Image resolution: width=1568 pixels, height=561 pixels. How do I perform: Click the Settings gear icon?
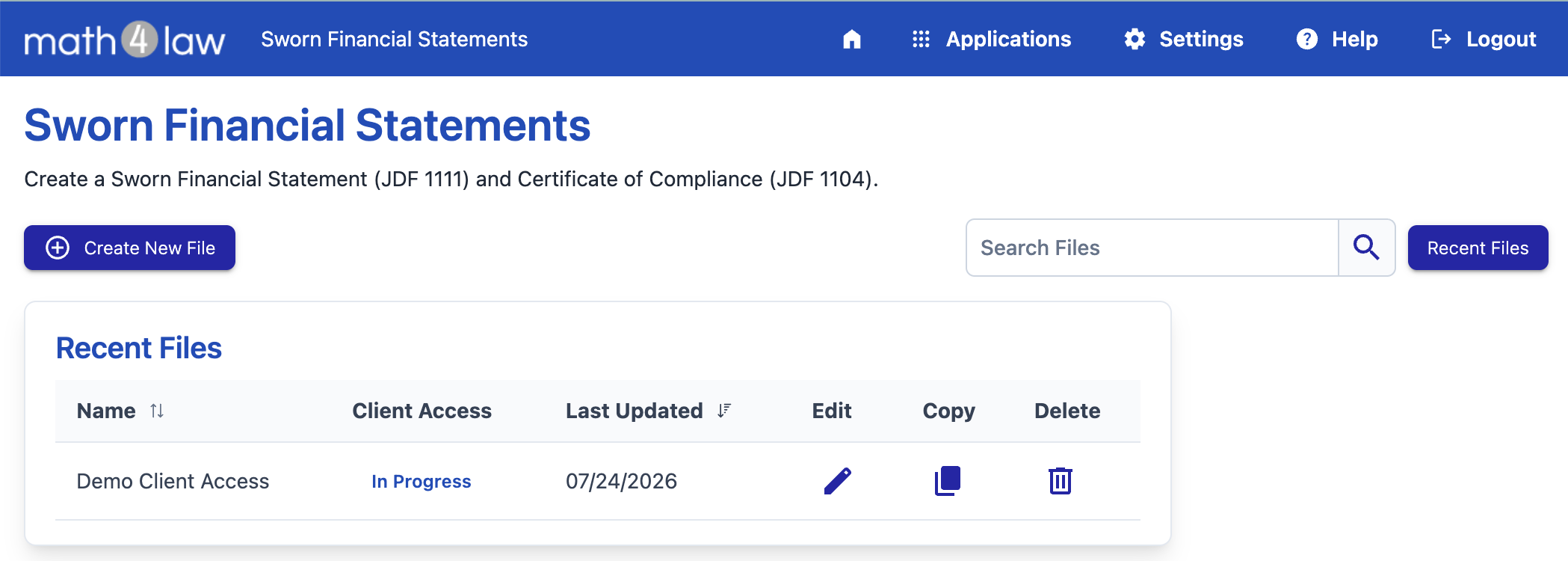coord(1135,39)
